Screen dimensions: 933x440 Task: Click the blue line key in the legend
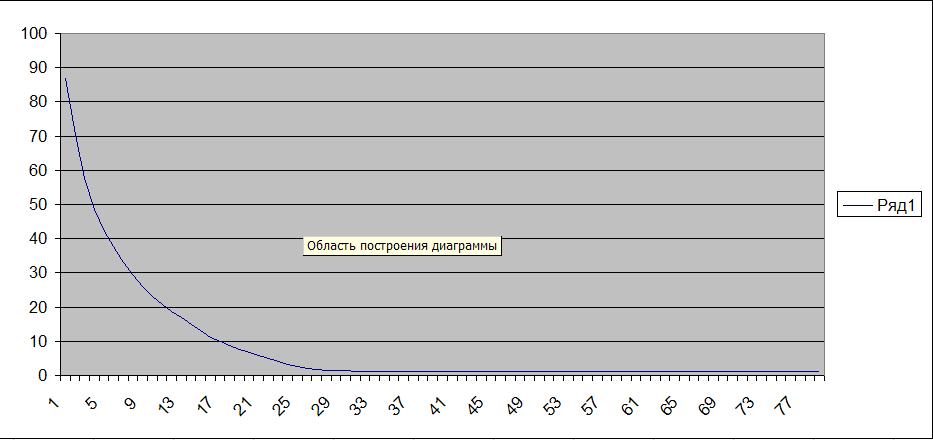[859, 206]
